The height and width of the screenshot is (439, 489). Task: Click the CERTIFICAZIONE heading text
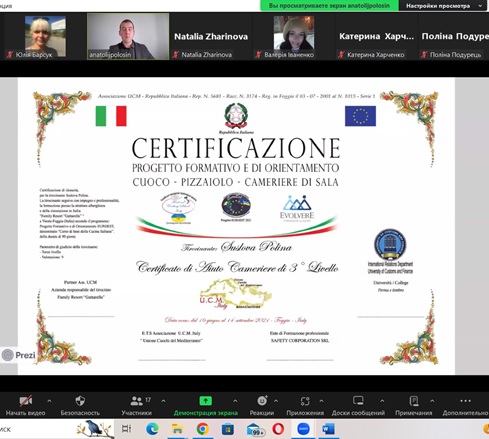pos(236,148)
